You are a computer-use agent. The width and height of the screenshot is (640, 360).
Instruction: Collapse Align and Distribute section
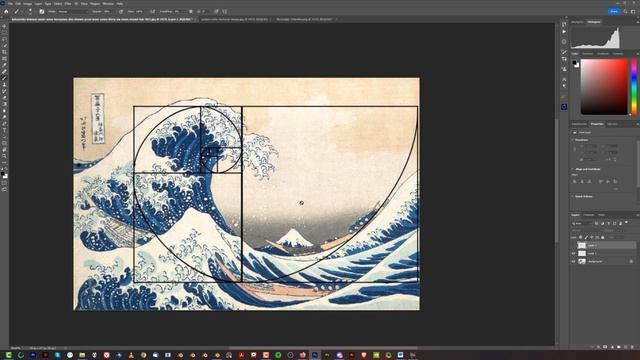(572, 169)
